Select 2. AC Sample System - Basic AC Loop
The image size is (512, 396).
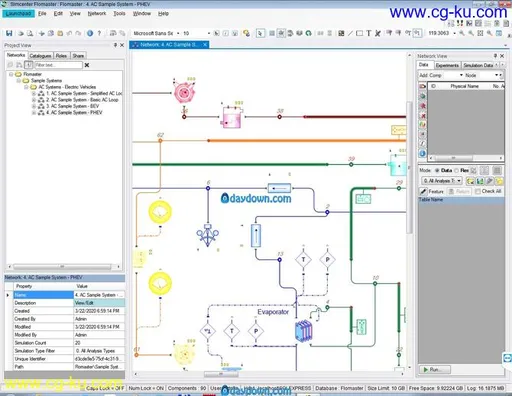click(82, 100)
